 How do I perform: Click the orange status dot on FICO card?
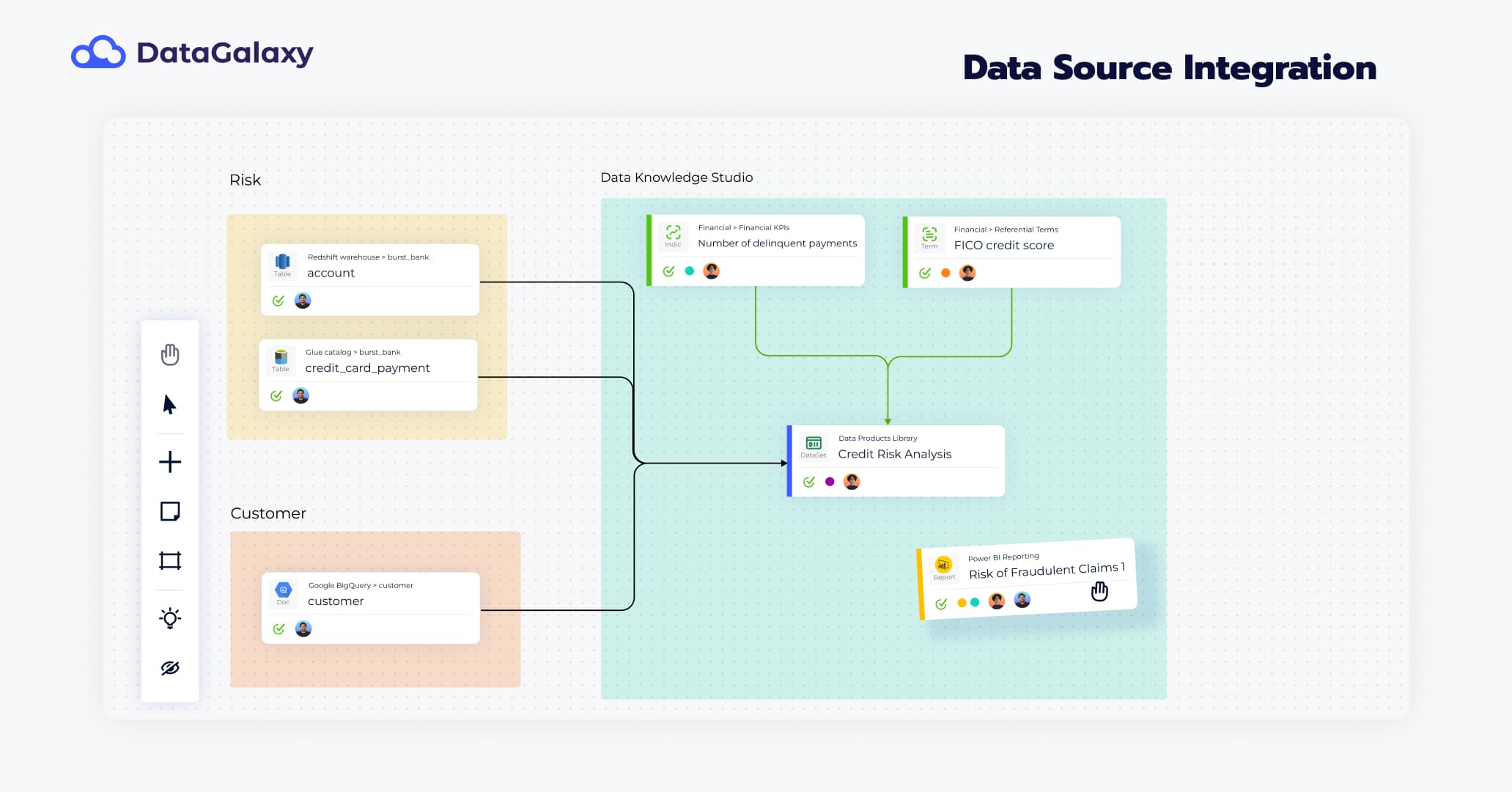point(945,273)
